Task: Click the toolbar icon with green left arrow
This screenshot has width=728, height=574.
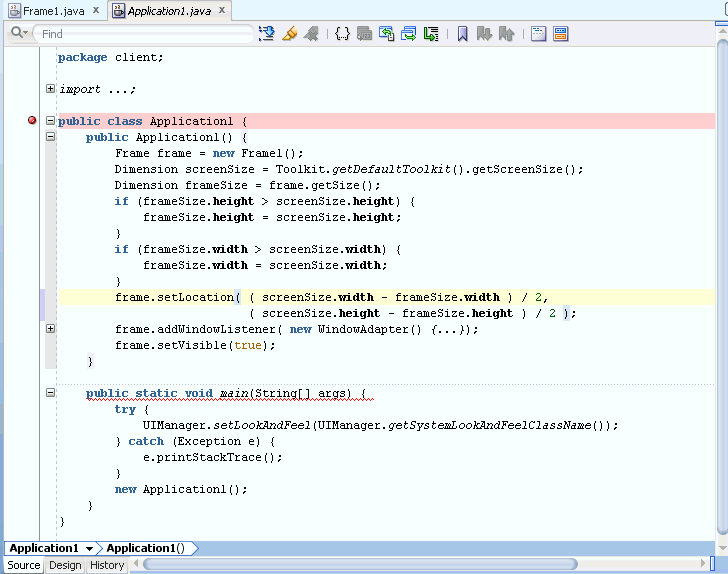Action: 386,33
